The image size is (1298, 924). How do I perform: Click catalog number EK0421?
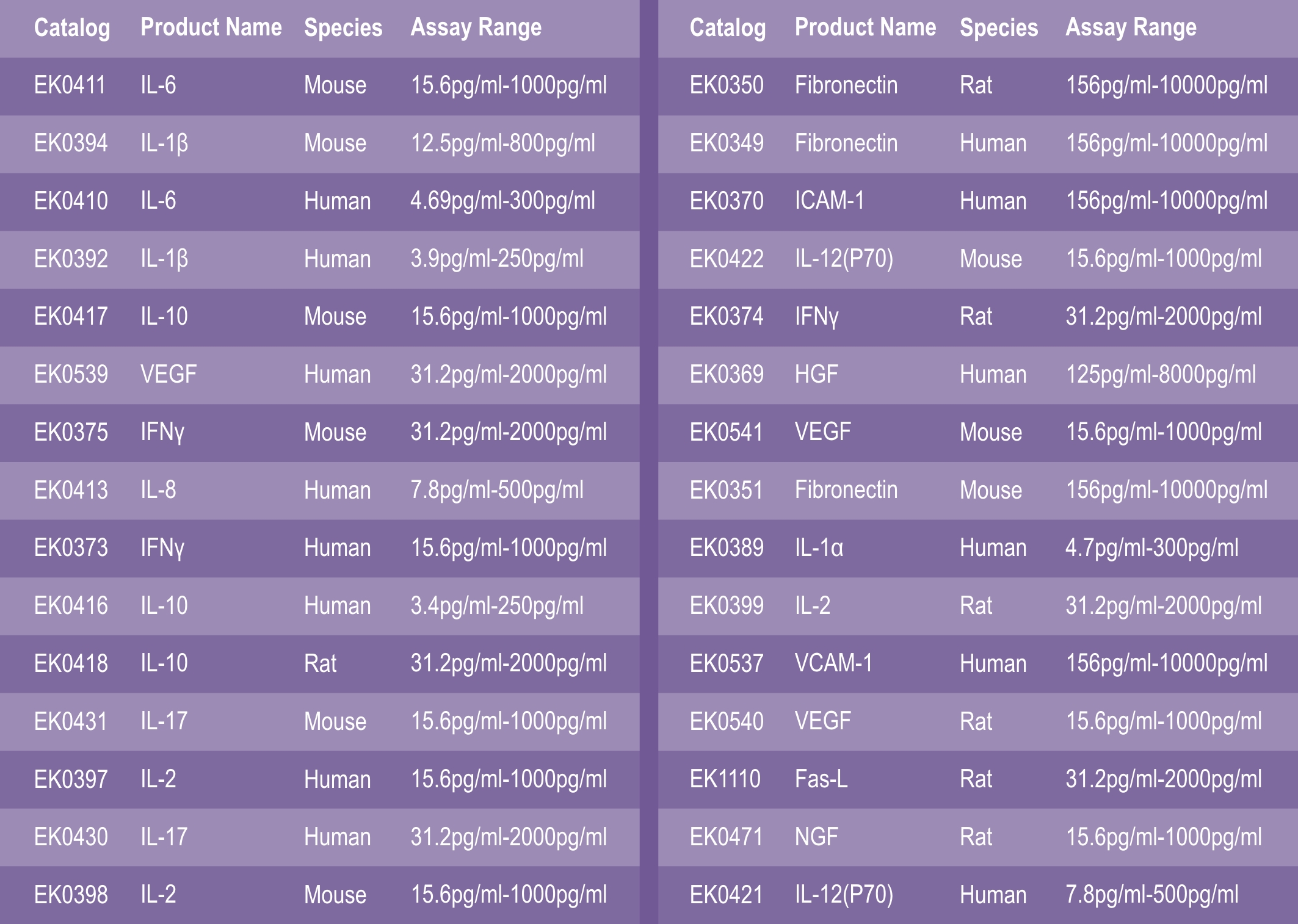(x=727, y=895)
